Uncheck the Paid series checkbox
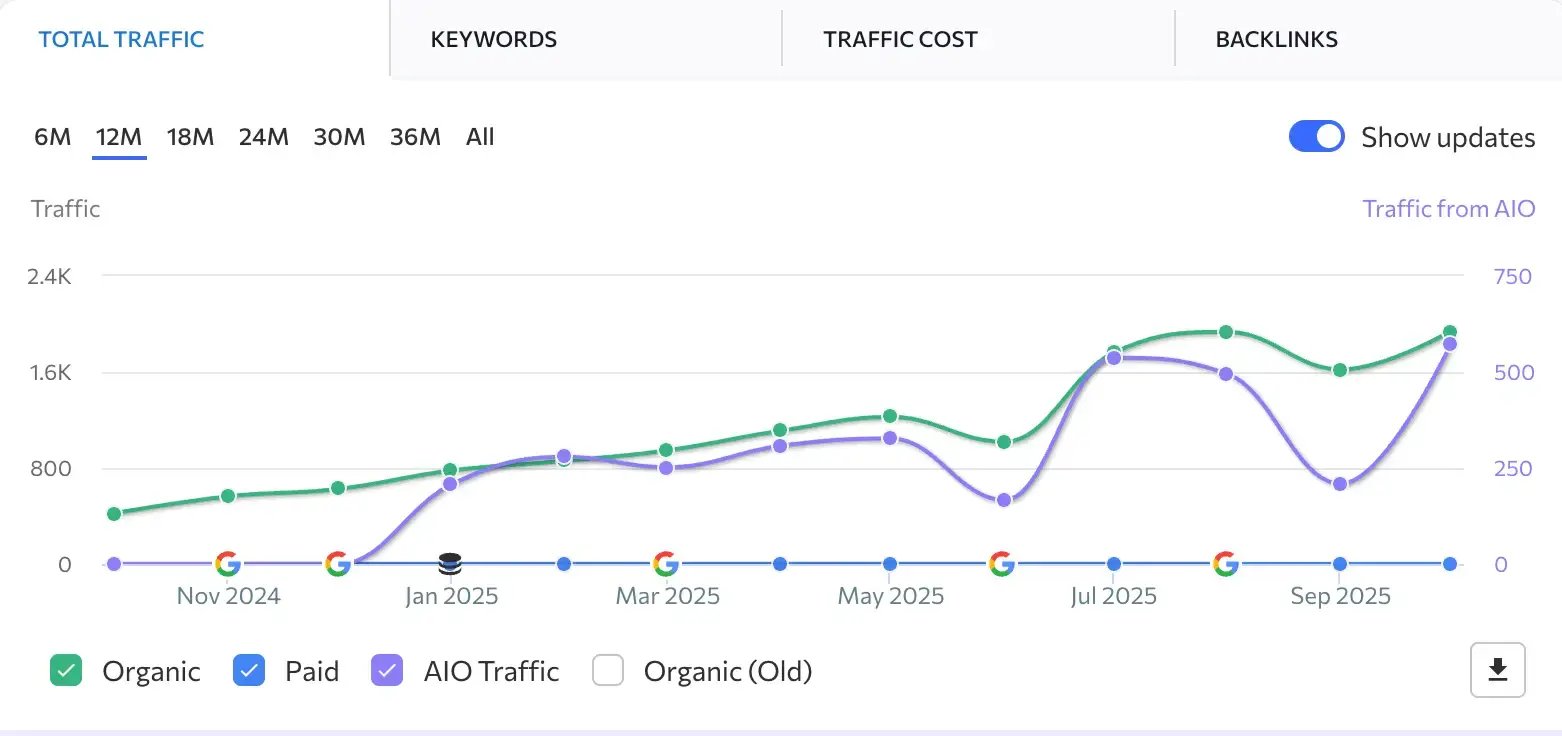Viewport: 1562px width, 736px height. [249, 671]
